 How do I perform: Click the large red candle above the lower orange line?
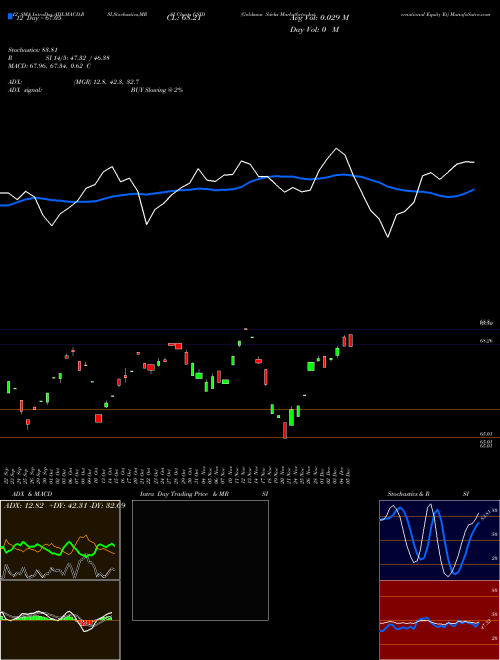click(98, 418)
